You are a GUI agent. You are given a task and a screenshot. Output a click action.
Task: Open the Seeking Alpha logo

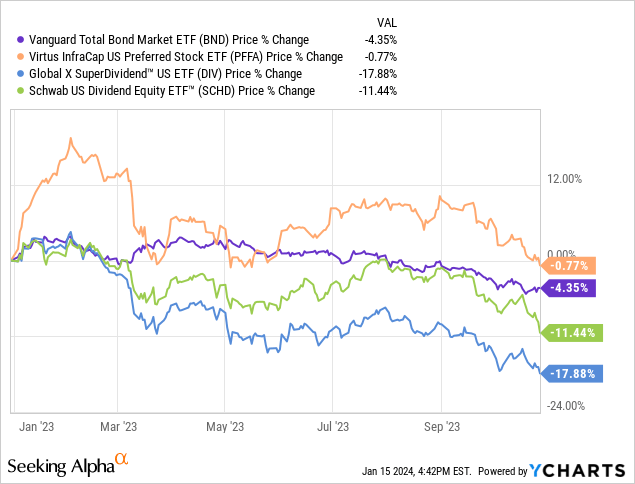[68, 466]
